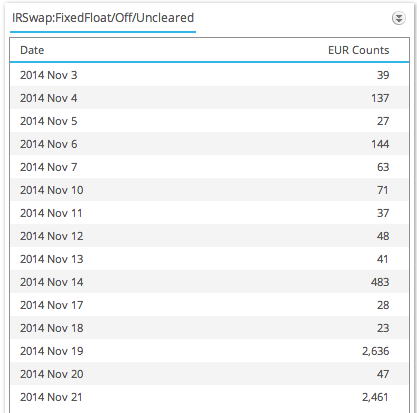The height and width of the screenshot is (413, 419).
Task: Select the 2014 Nov 17 date cell
Action: click(x=52, y=305)
